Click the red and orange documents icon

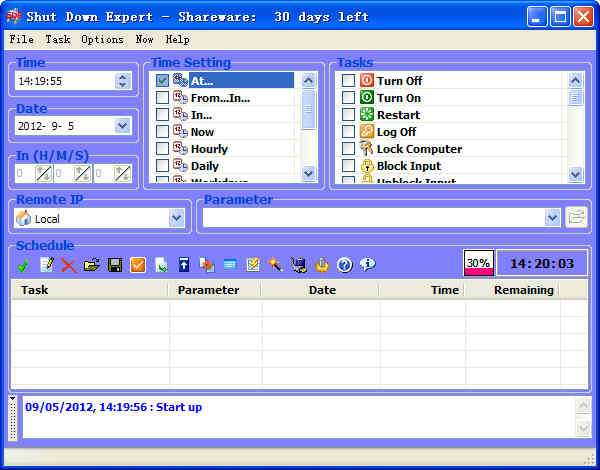(207, 265)
